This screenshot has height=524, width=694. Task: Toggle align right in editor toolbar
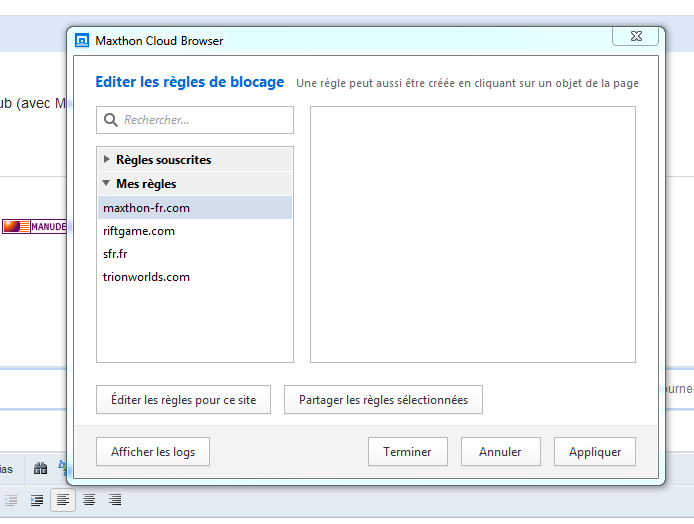(115, 500)
